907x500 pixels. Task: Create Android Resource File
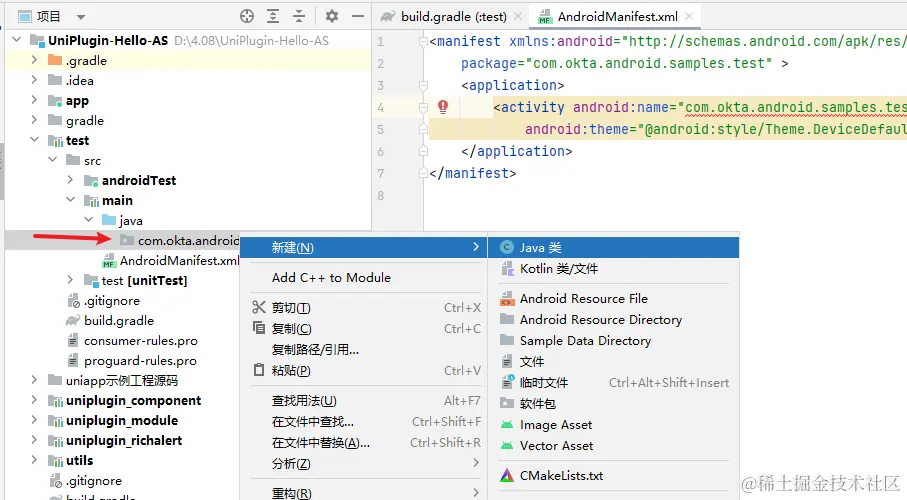point(614,299)
